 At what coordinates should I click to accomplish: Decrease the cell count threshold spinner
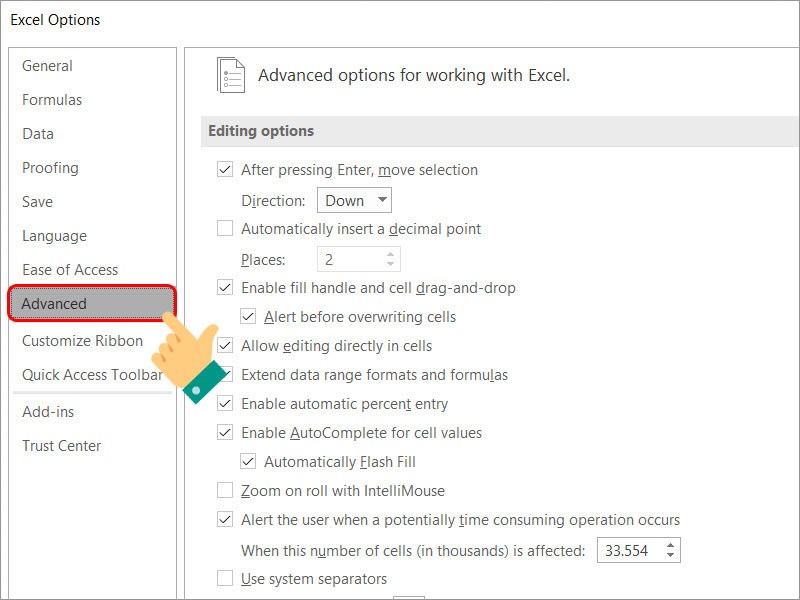(671, 555)
